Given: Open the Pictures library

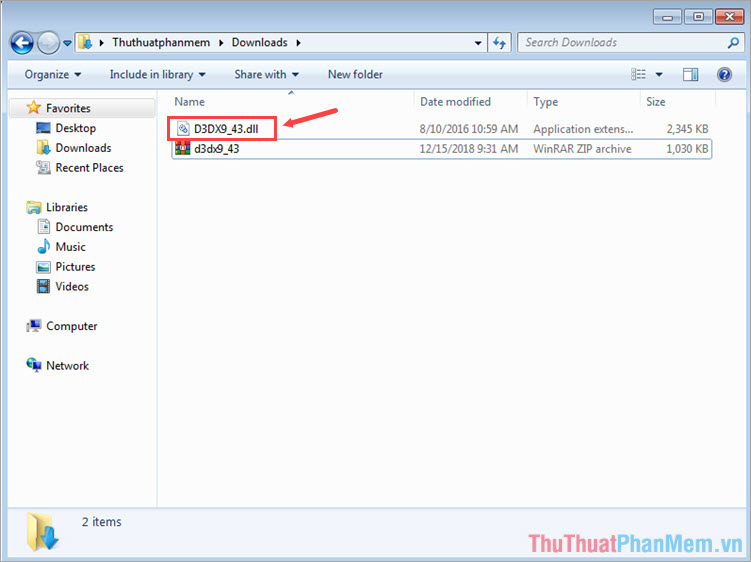Looking at the screenshot, I should tap(75, 267).
